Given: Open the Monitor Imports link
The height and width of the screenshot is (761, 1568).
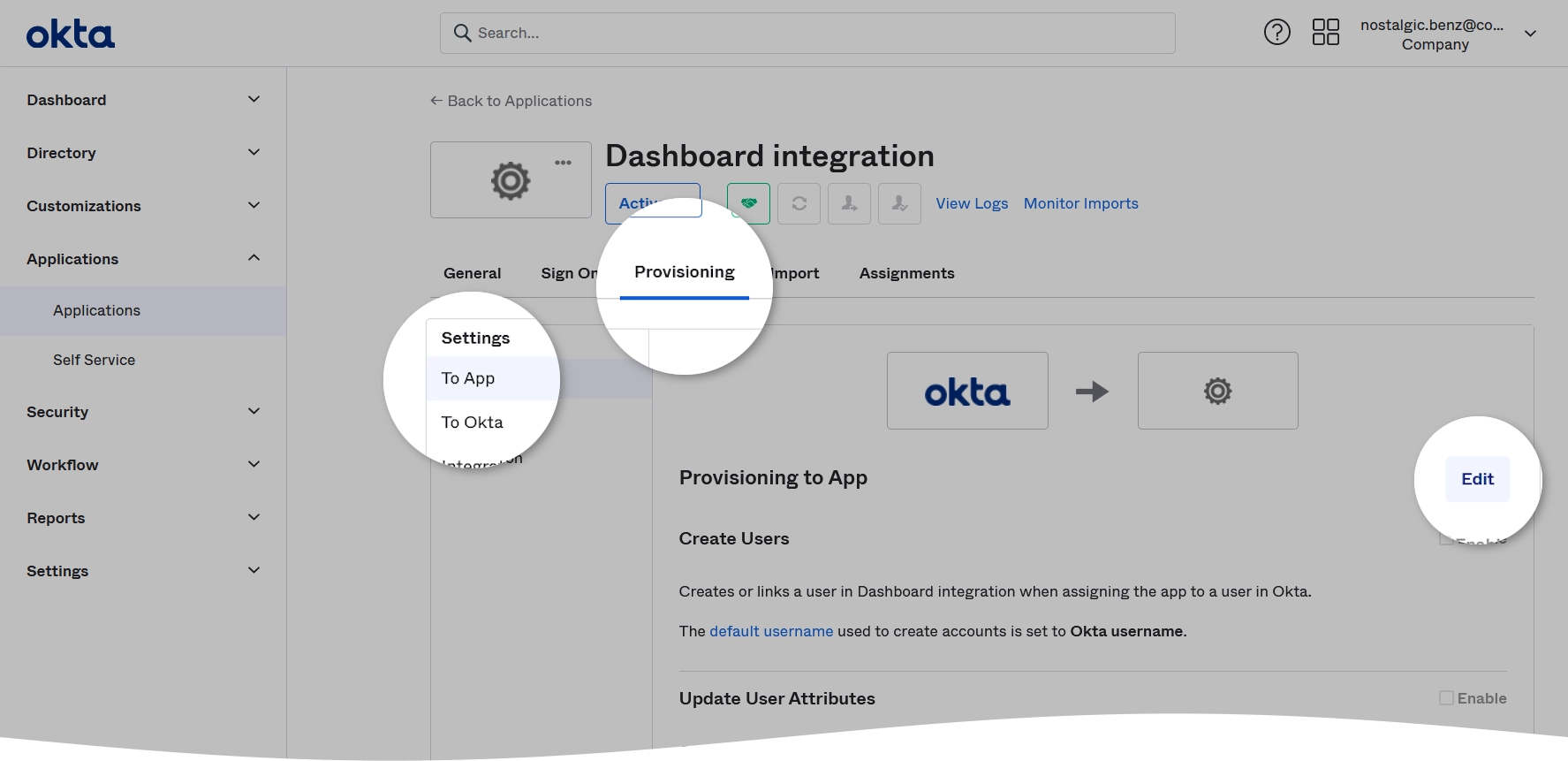Looking at the screenshot, I should click(1081, 203).
